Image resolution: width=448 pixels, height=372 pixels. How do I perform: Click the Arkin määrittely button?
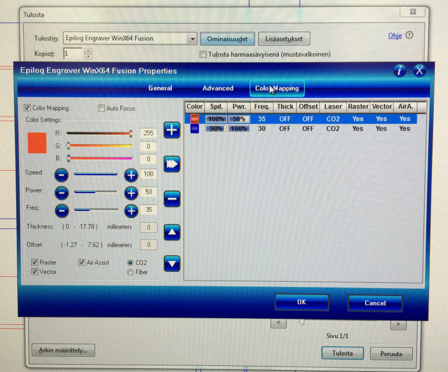coord(63,350)
